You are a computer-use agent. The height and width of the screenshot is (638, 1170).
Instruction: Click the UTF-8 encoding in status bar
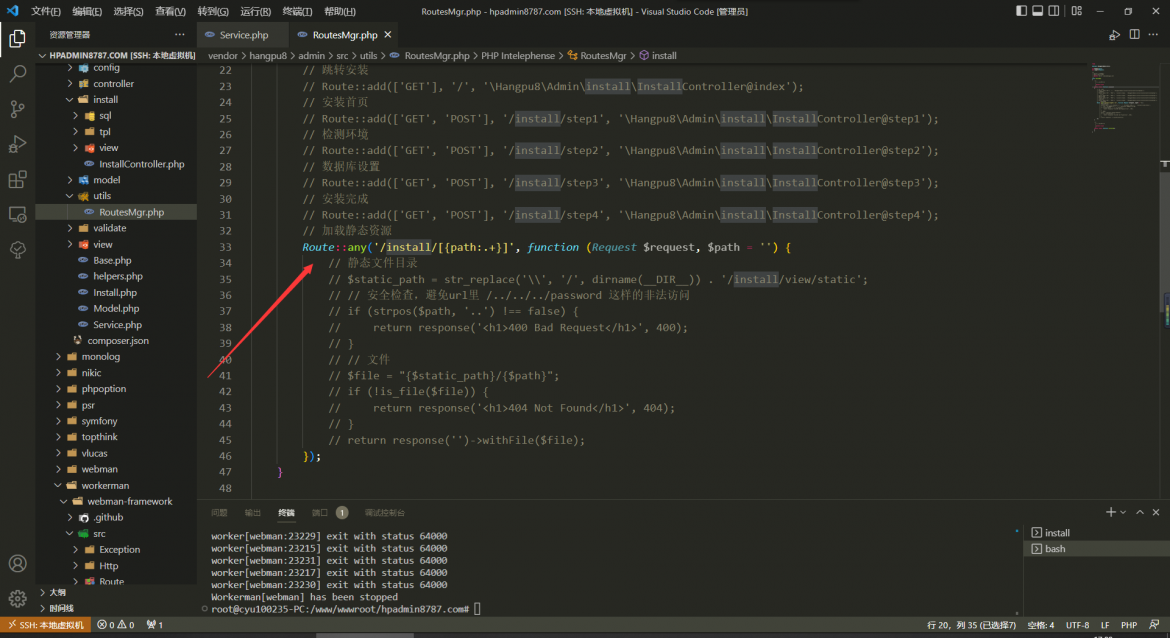[1077, 625]
